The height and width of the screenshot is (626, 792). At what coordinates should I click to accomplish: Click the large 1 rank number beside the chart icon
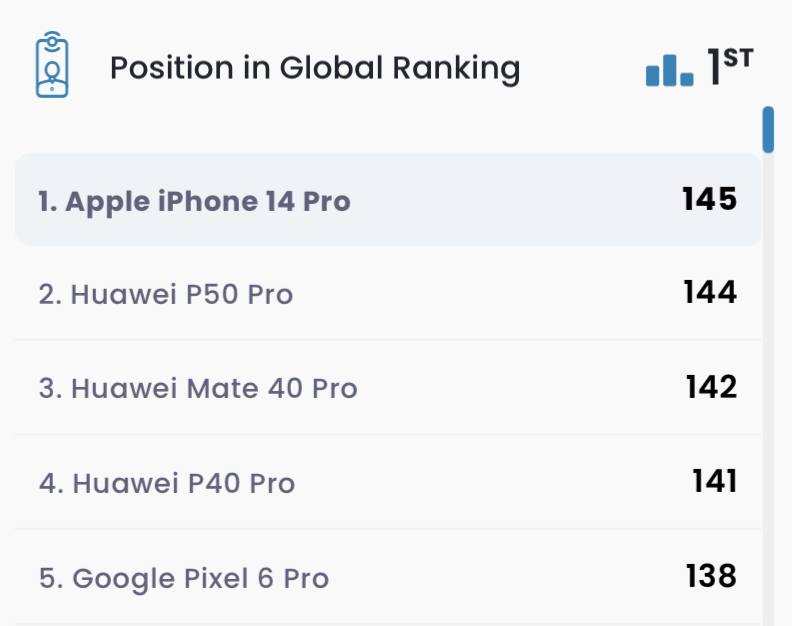(714, 68)
